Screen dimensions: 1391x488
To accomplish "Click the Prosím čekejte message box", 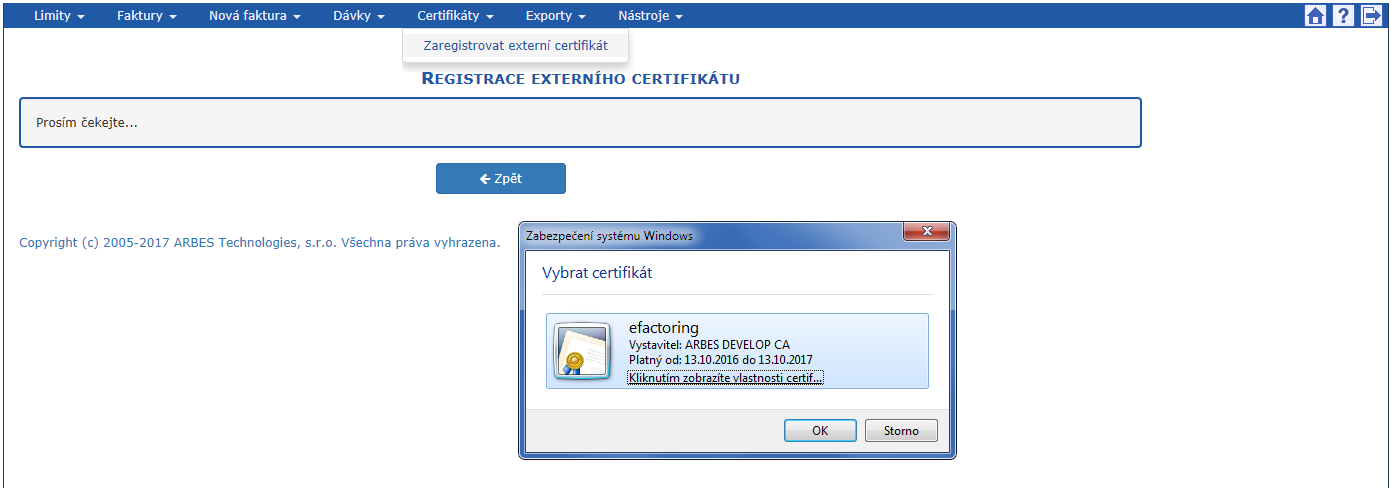I will click(580, 123).
